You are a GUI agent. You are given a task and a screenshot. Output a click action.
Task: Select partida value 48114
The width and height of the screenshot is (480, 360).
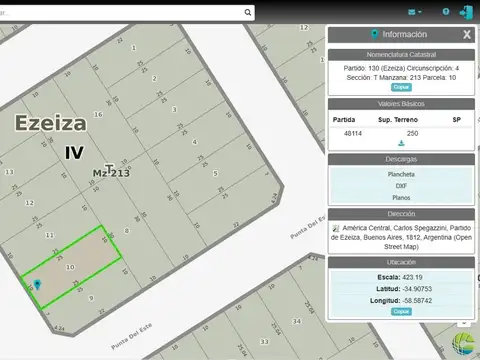(353, 133)
